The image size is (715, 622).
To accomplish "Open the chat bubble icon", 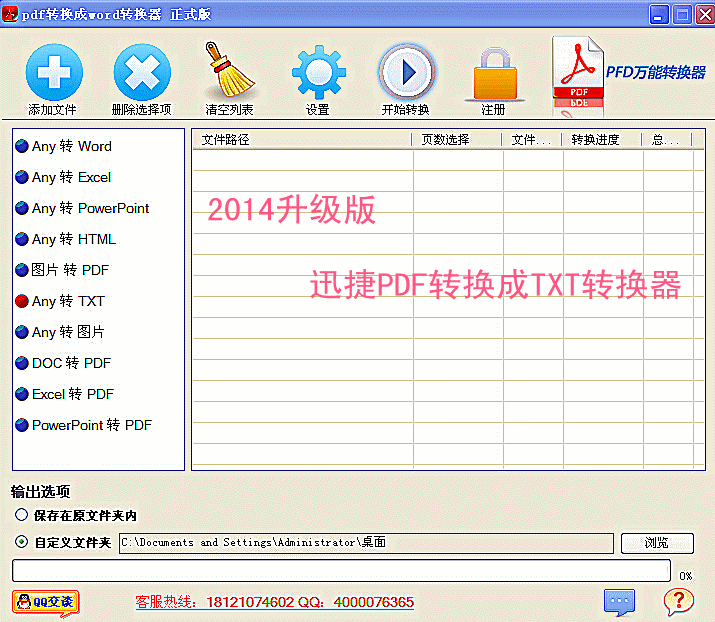I will pos(619,601).
